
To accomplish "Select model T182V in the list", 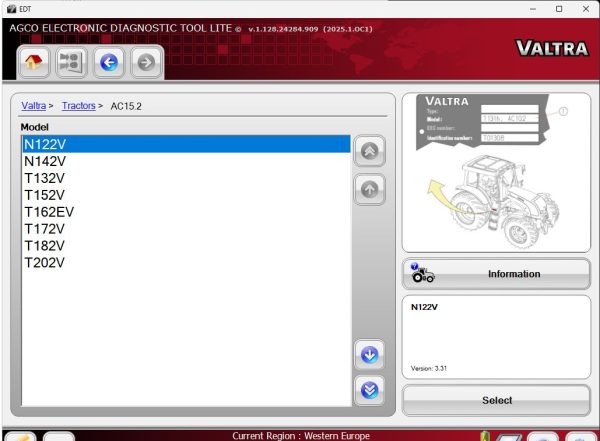I will 186,245.
